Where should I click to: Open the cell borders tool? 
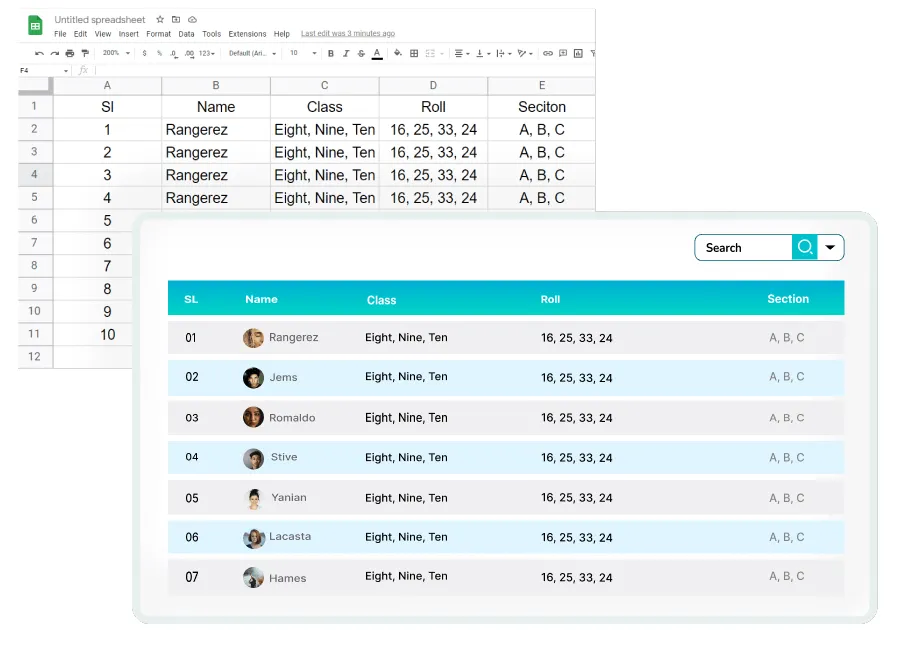(x=414, y=53)
